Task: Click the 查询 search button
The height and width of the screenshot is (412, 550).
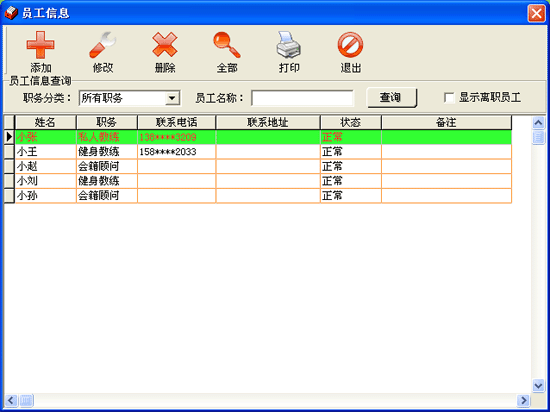Action: click(x=391, y=97)
